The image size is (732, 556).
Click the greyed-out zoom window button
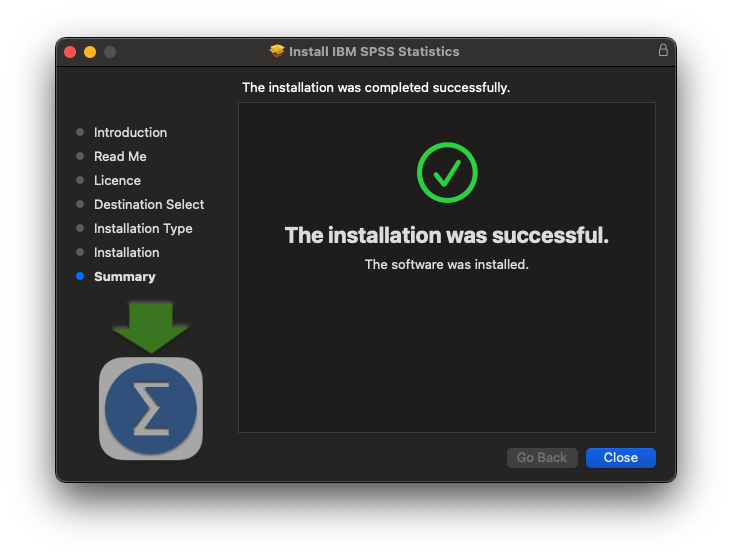point(110,52)
